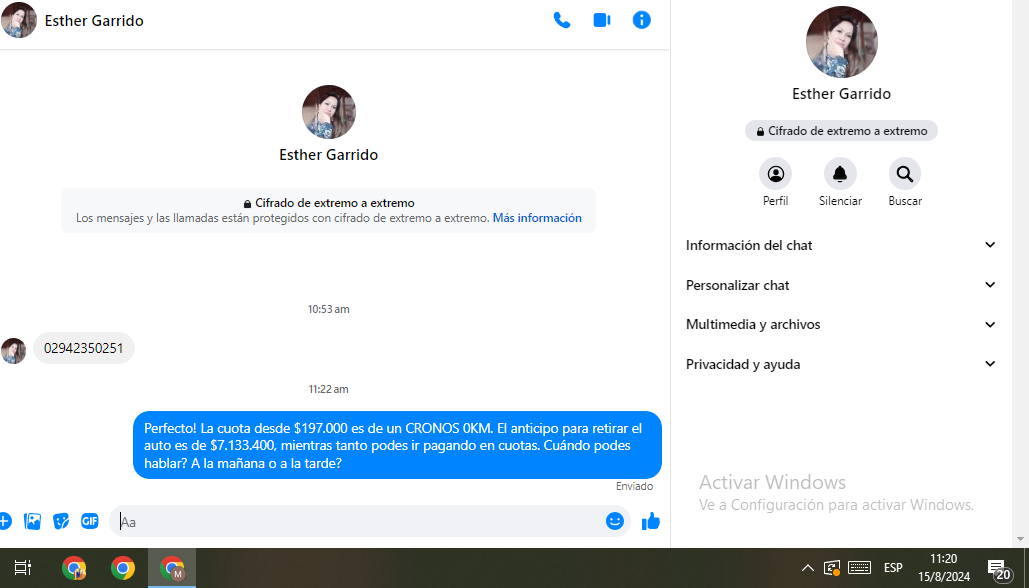Search the conversation with Buscar icon
Viewport: 1029px width, 588px height.
pyautogui.click(x=905, y=174)
